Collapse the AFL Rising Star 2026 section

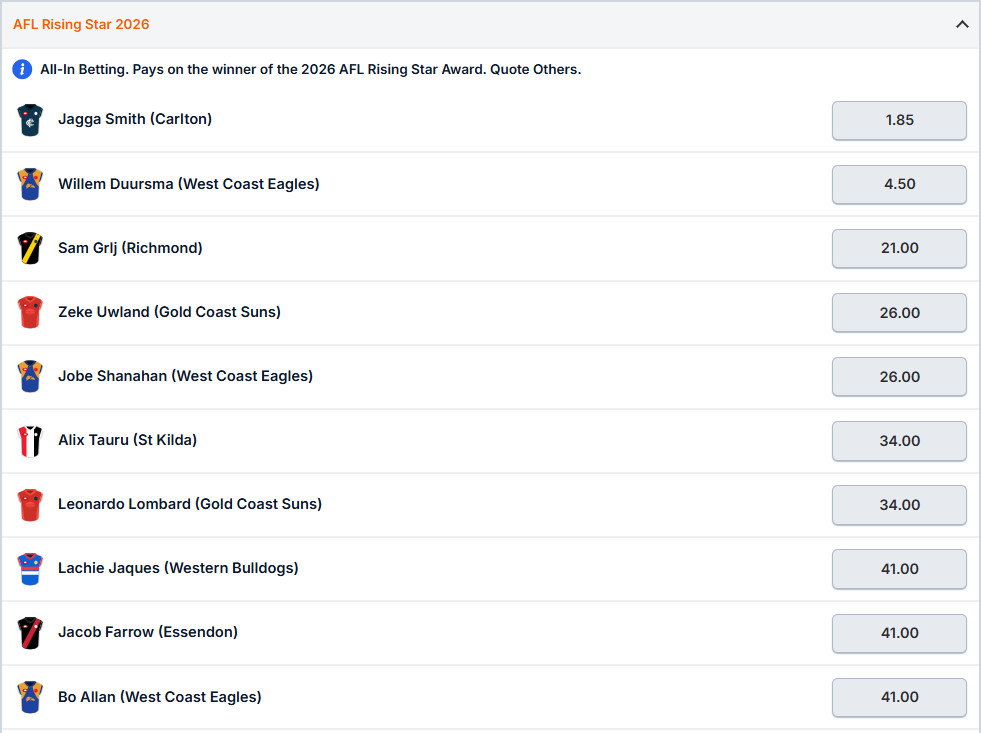click(962, 23)
